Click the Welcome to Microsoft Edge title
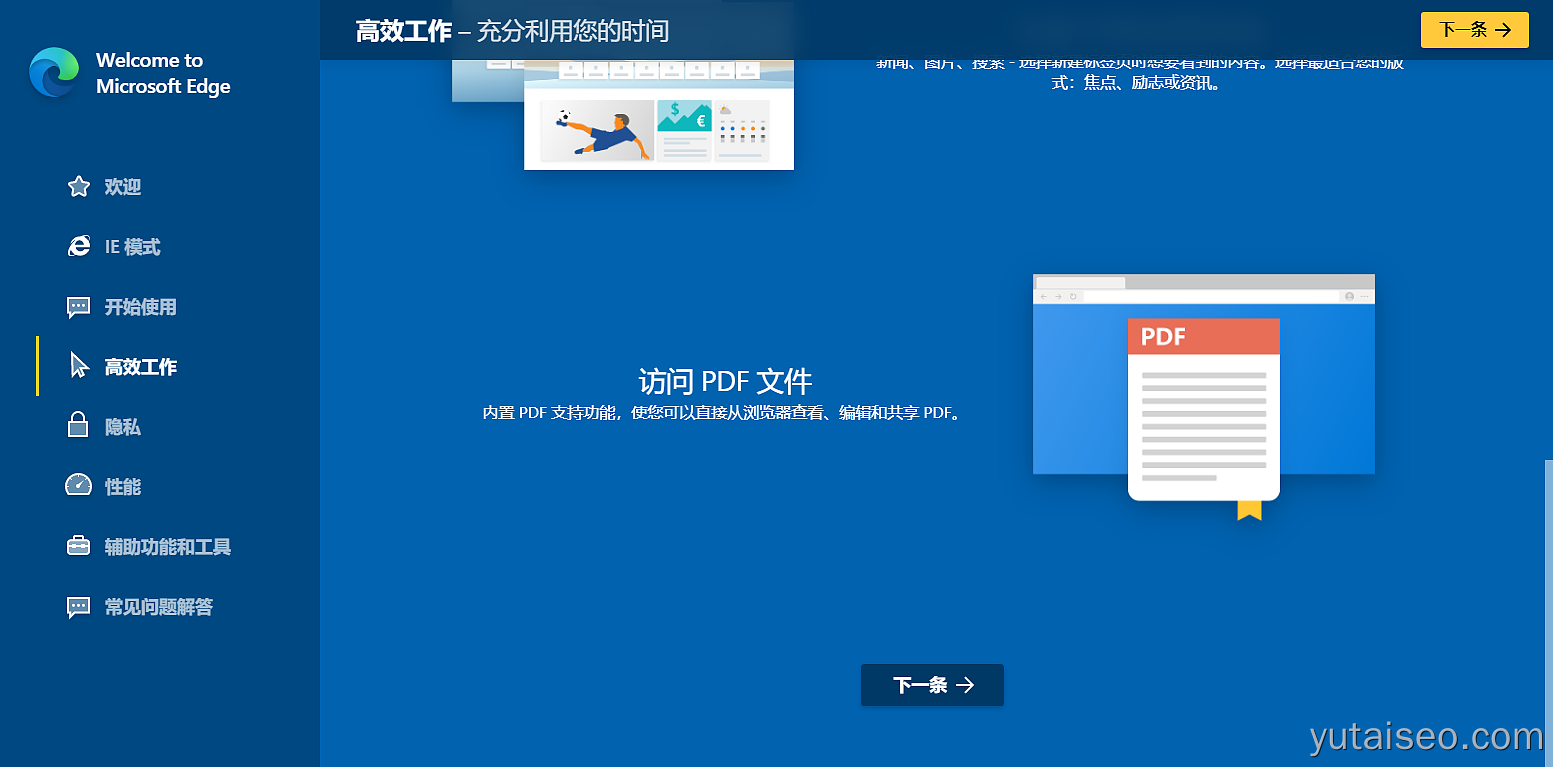The width and height of the screenshot is (1553, 767). click(x=163, y=73)
